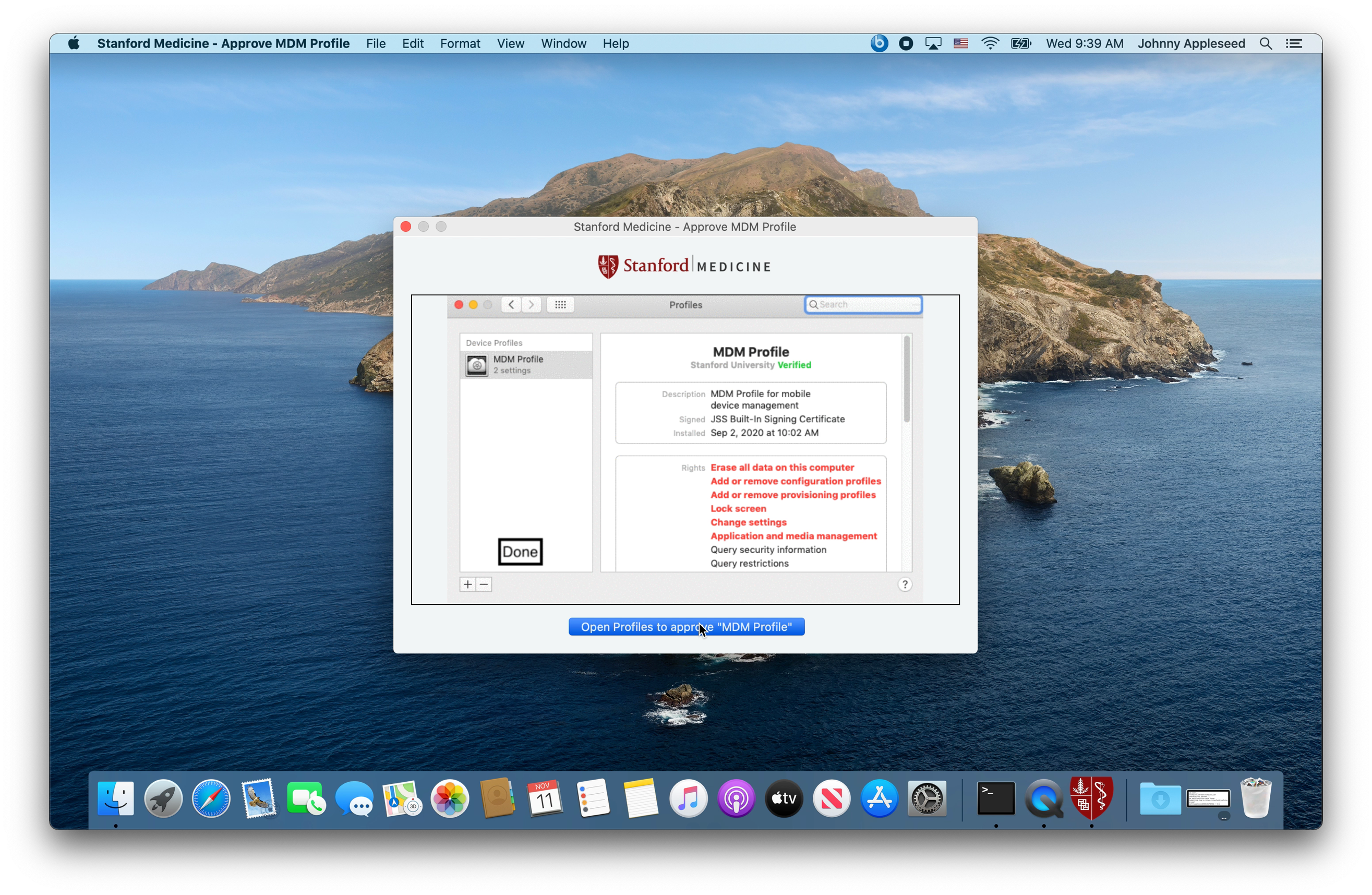Viewport: 1372px width, 895px height.
Task: Click the blue circular status icon in menu bar
Action: tap(879, 43)
